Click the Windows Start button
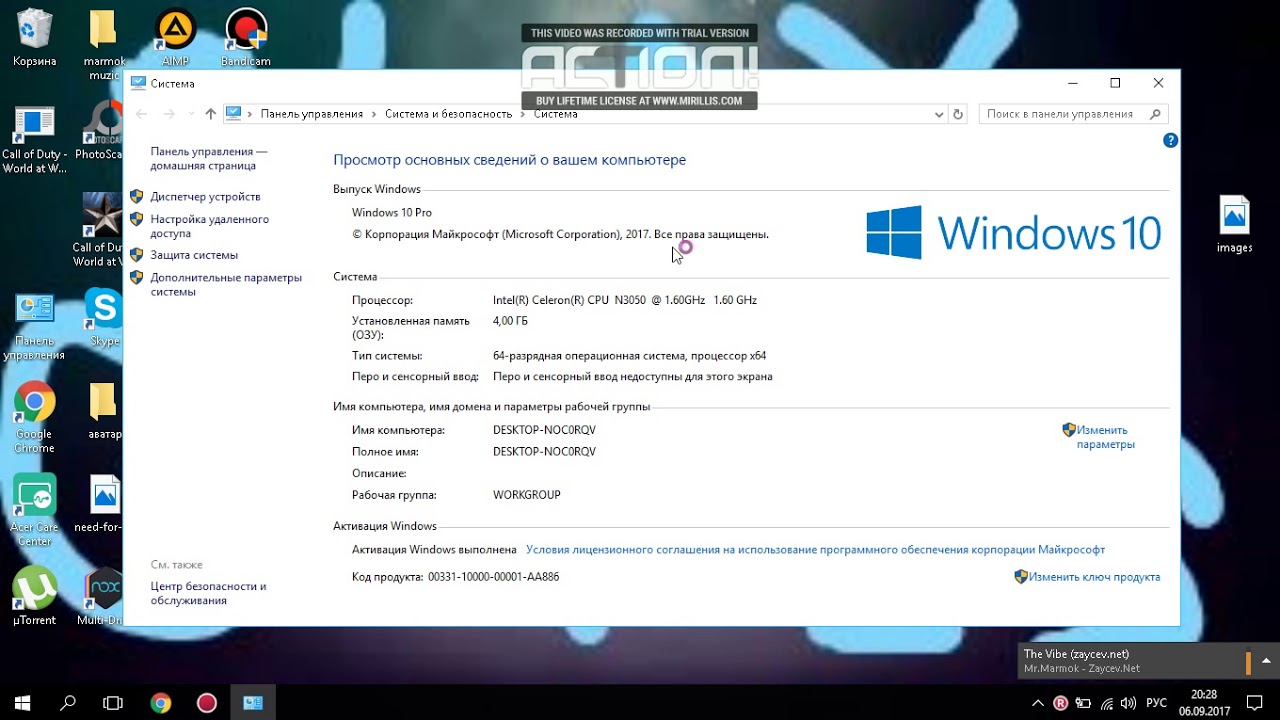Viewport: 1280px width, 720px height. [x=22, y=703]
